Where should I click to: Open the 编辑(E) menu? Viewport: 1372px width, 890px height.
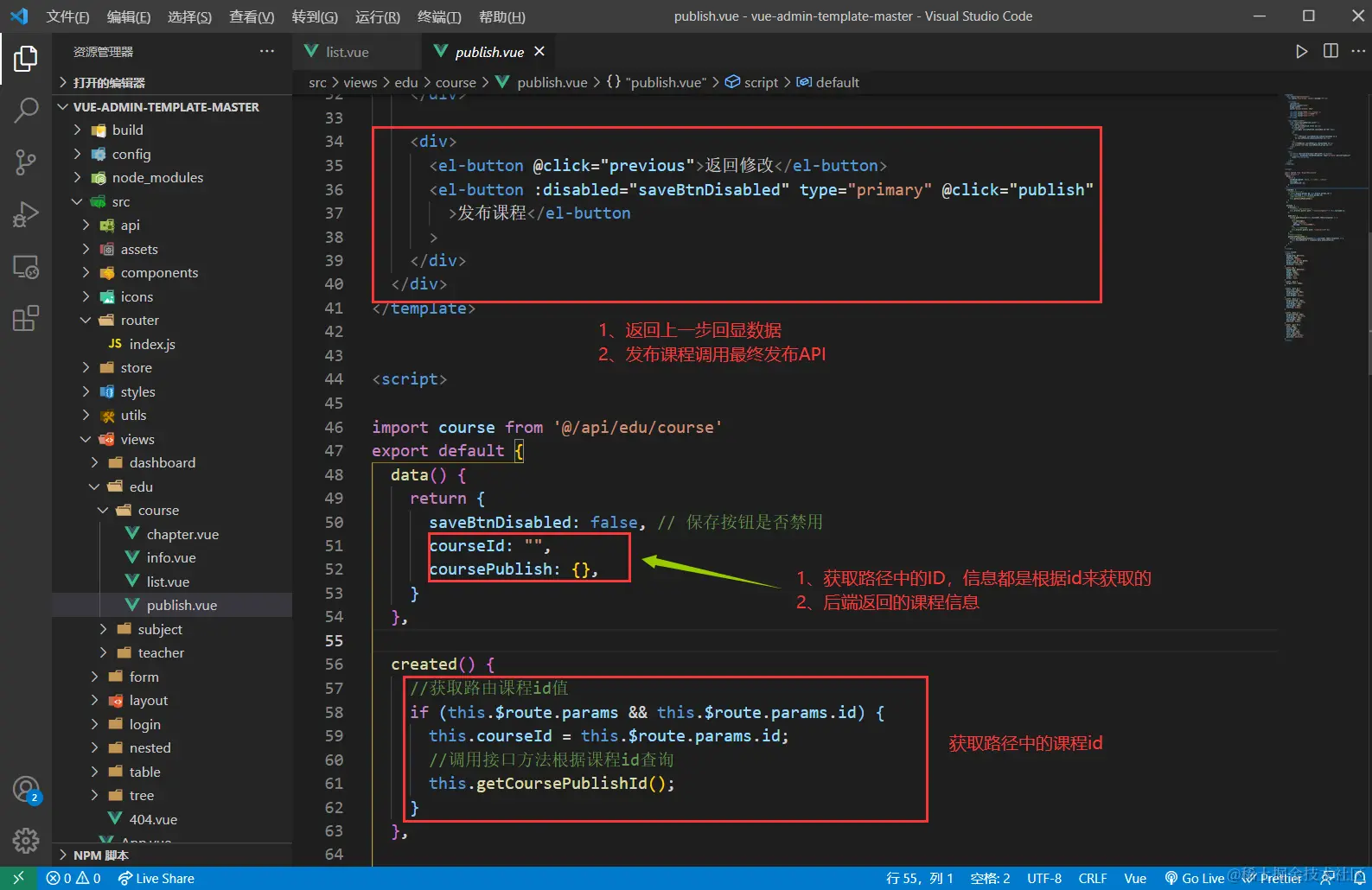[129, 16]
